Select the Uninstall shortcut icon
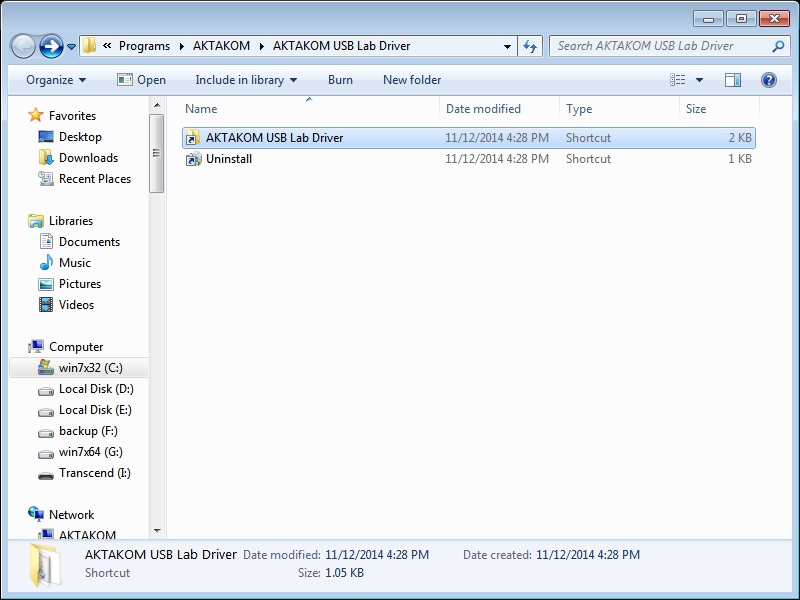 (x=193, y=159)
